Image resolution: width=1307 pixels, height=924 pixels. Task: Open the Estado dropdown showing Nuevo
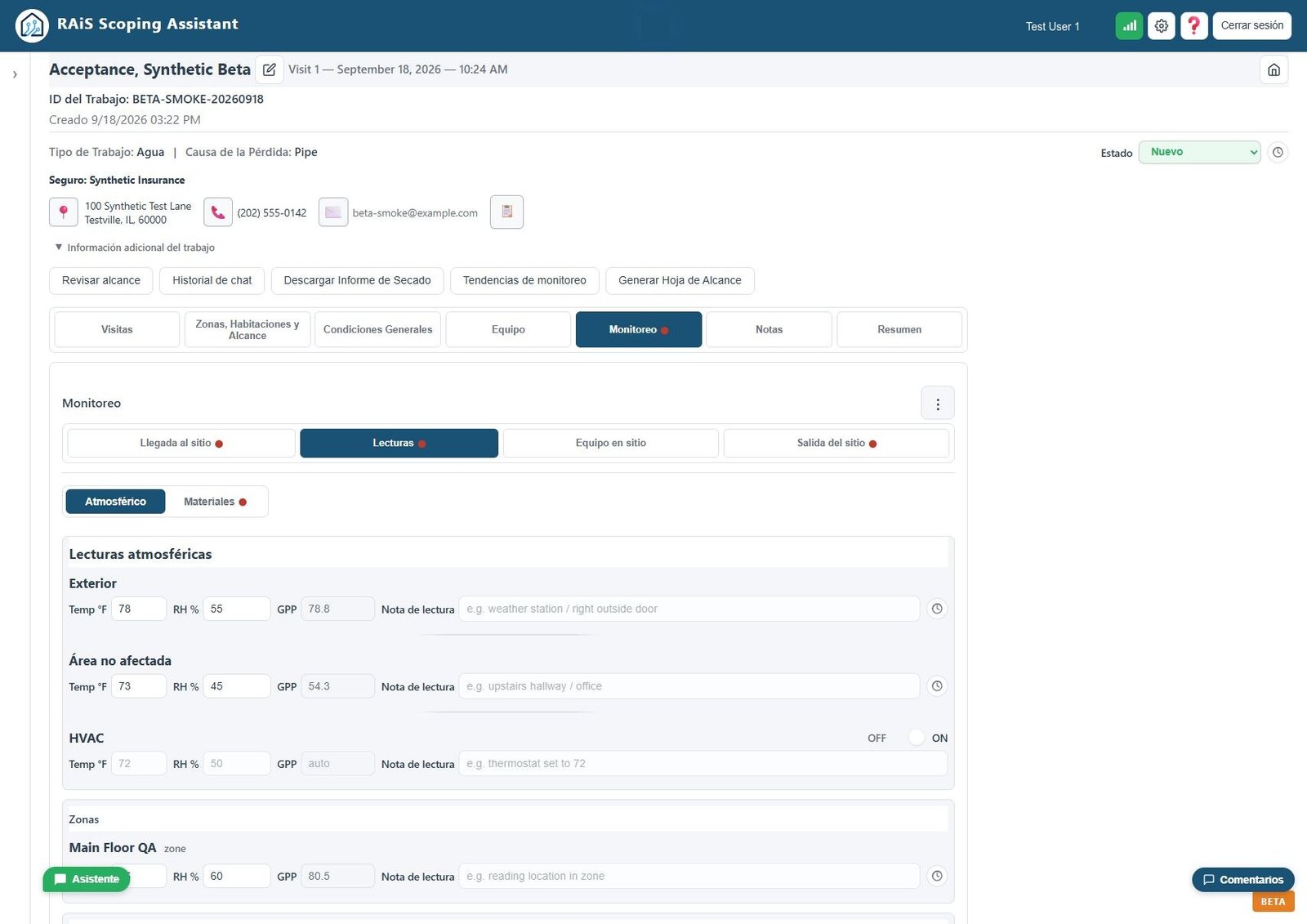[x=1199, y=152]
